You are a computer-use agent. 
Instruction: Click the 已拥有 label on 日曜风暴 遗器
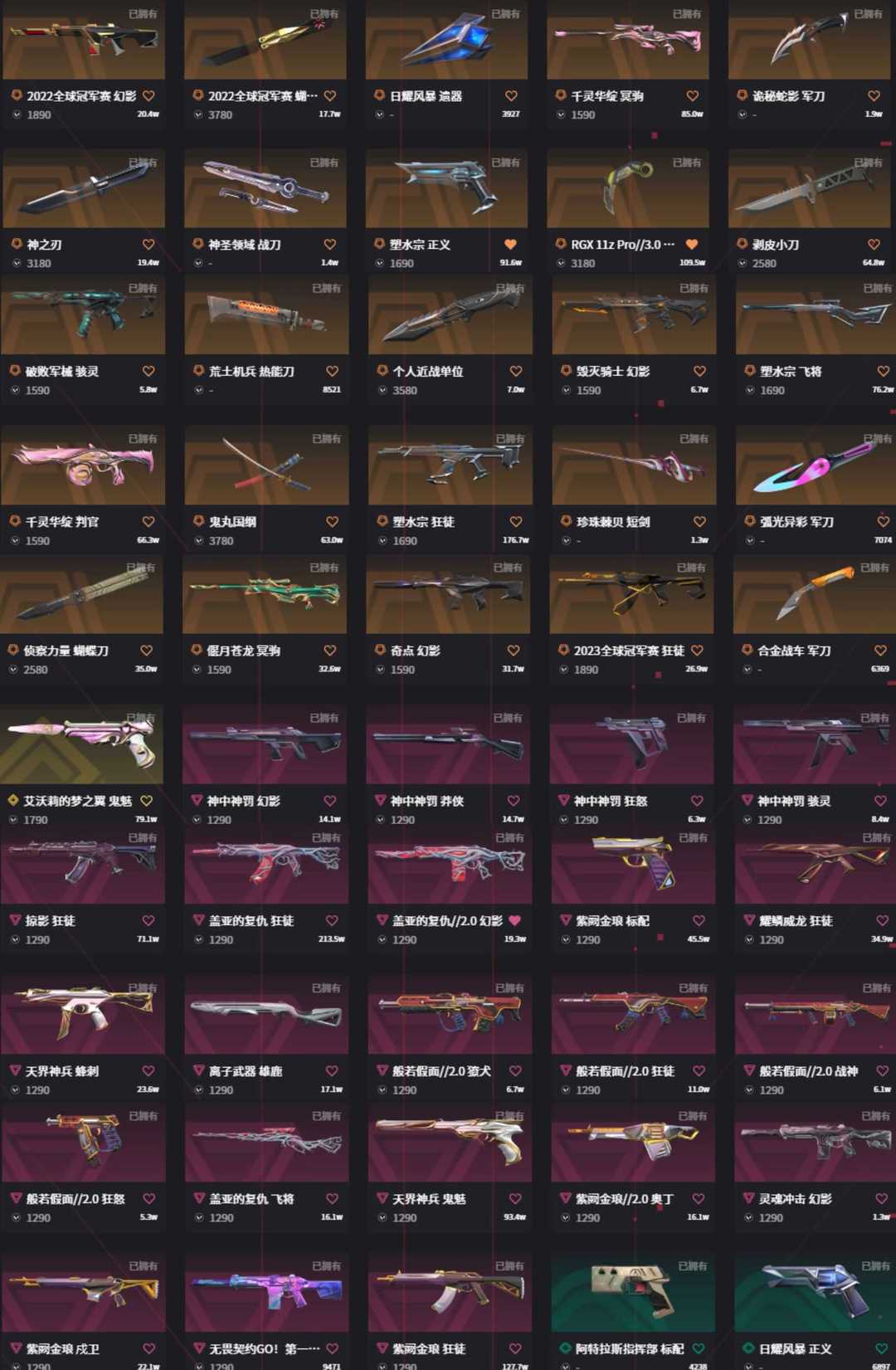tap(505, 14)
